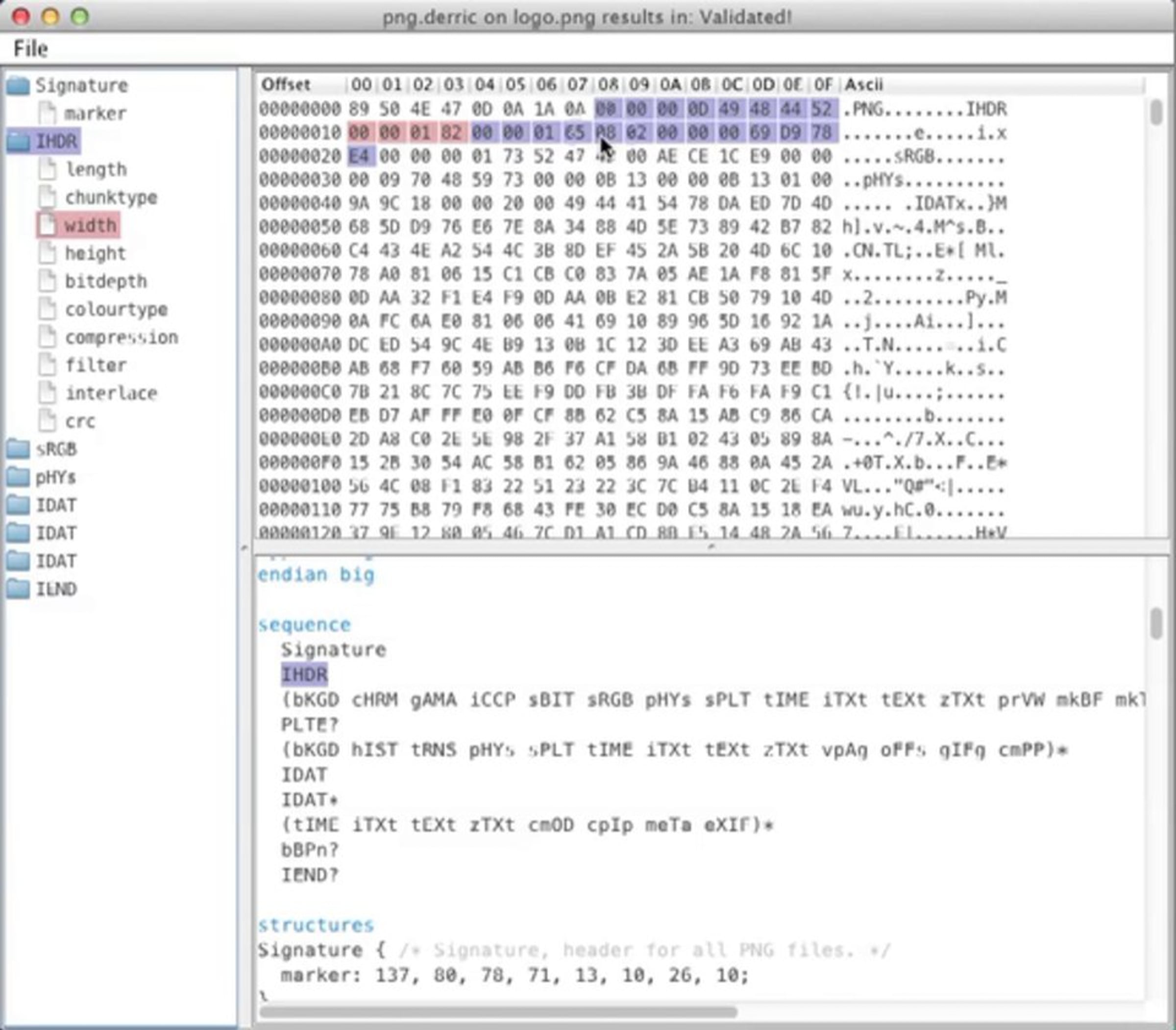
Task: Select the Signature folder icon in tree
Action: click(19, 86)
